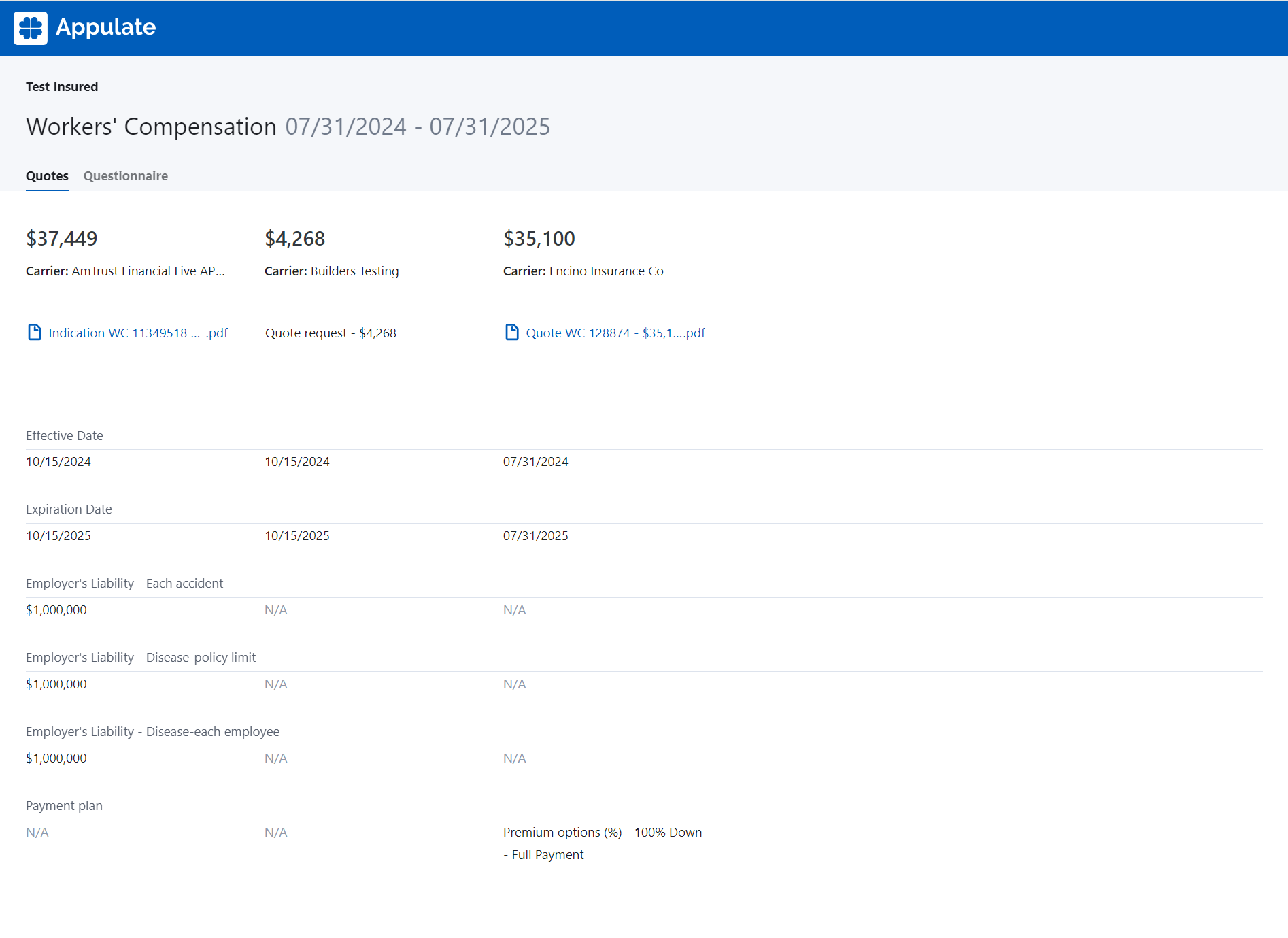
Task: Open the Indication WC 11349518 pdf link
Action: click(138, 333)
